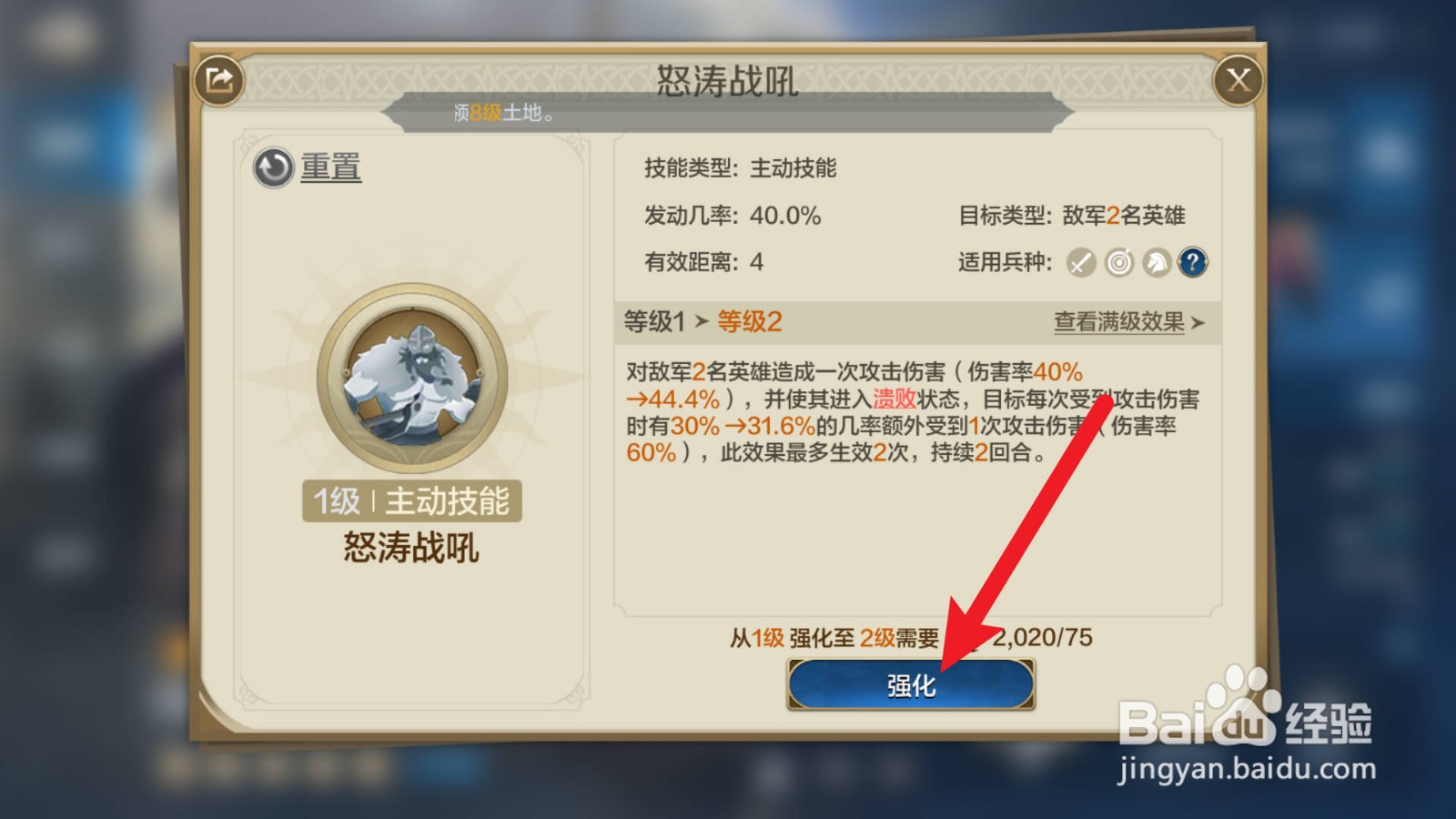Click the arrow after 查看满级效果
This screenshot has width=1456, height=819.
(1198, 323)
